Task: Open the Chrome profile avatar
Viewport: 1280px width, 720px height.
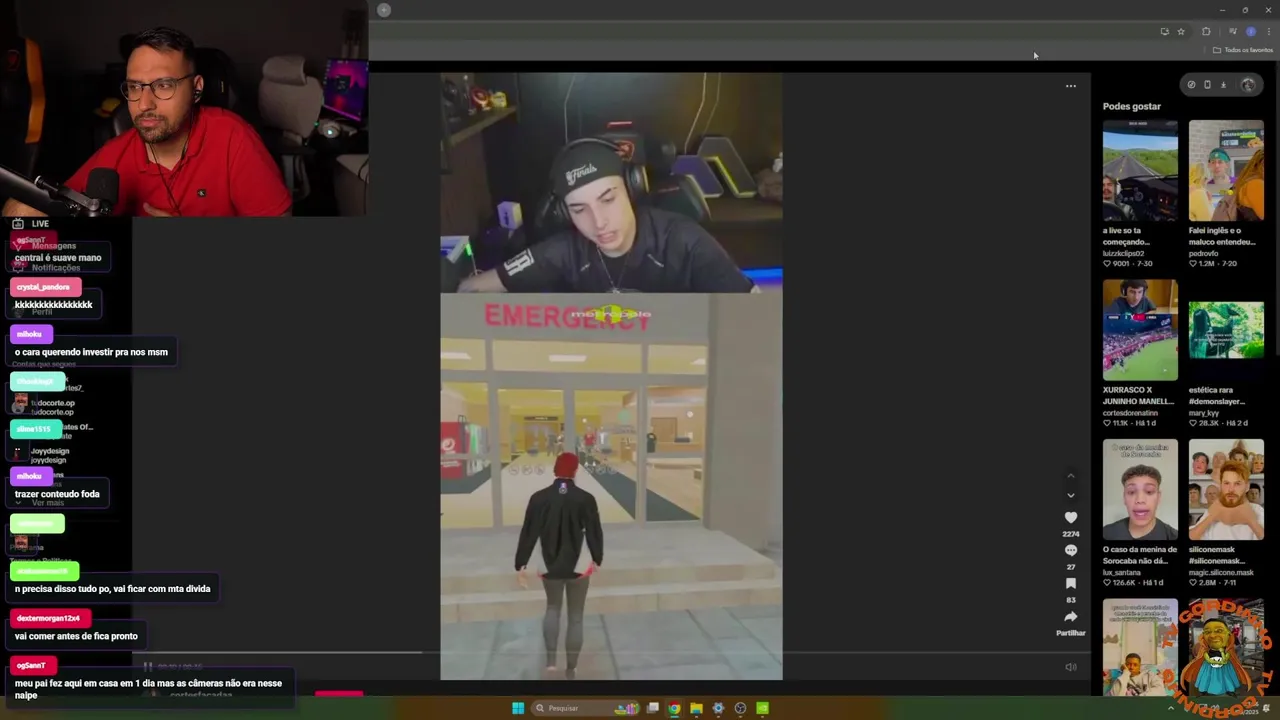Action: pyautogui.click(x=1250, y=32)
